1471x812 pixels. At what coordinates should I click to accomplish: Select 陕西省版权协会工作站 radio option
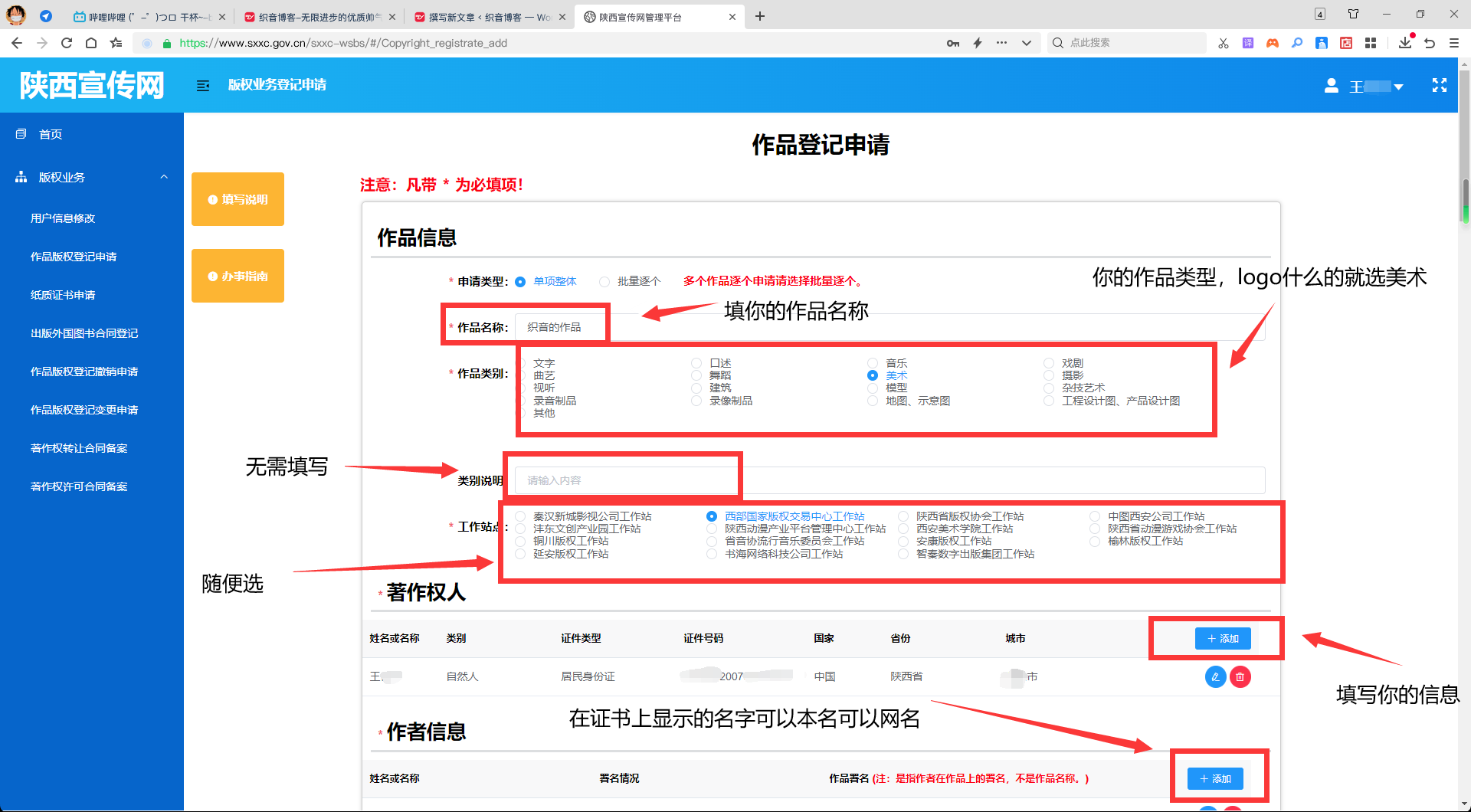coord(903,517)
